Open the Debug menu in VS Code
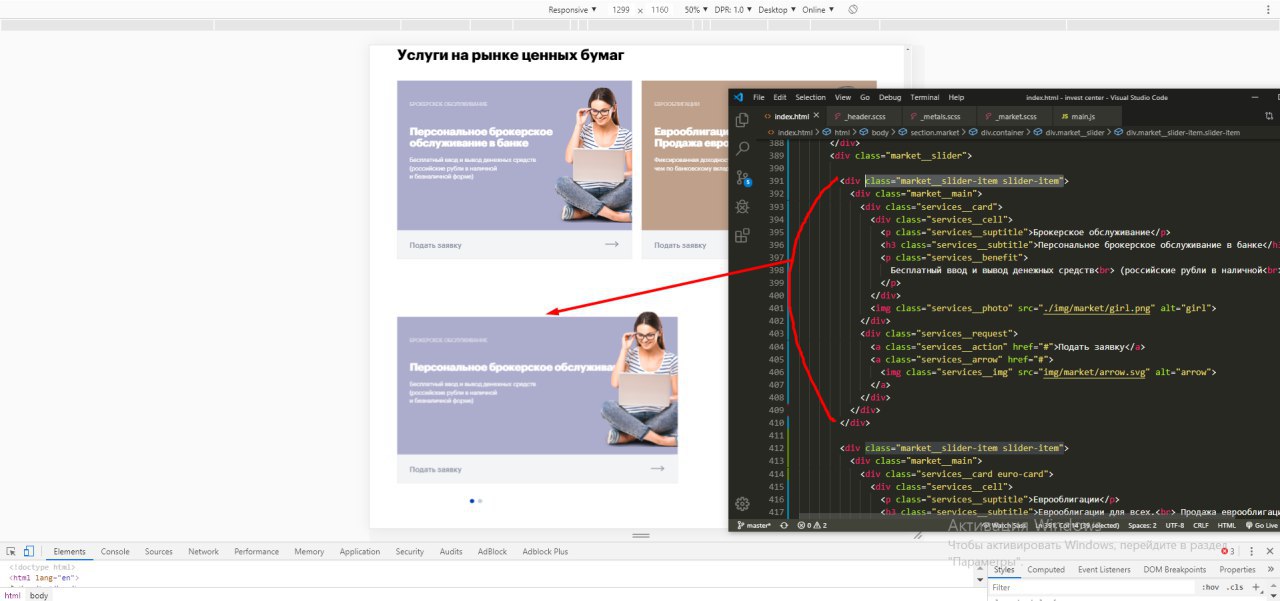1280x601 pixels. [890, 97]
